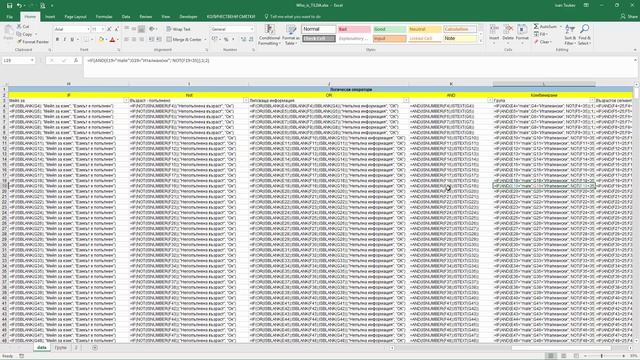Open the File menu
This screenshot has height=360, width=640.
(9, 17)
